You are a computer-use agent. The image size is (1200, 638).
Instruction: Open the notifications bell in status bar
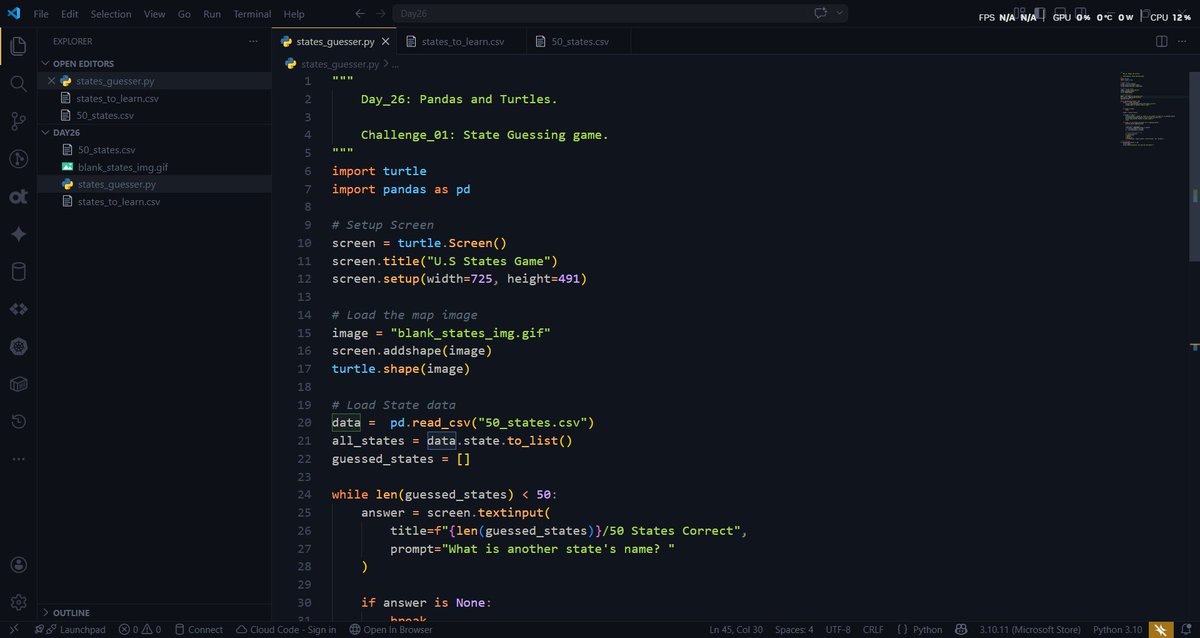[x=1186, y=629]
